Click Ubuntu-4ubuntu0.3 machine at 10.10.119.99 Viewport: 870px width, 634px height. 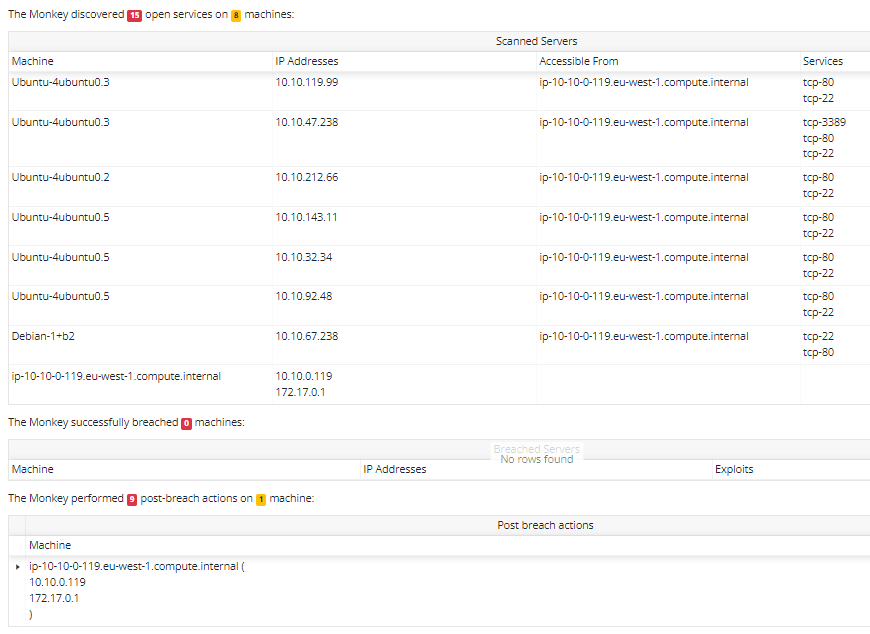tap(60, 82)
